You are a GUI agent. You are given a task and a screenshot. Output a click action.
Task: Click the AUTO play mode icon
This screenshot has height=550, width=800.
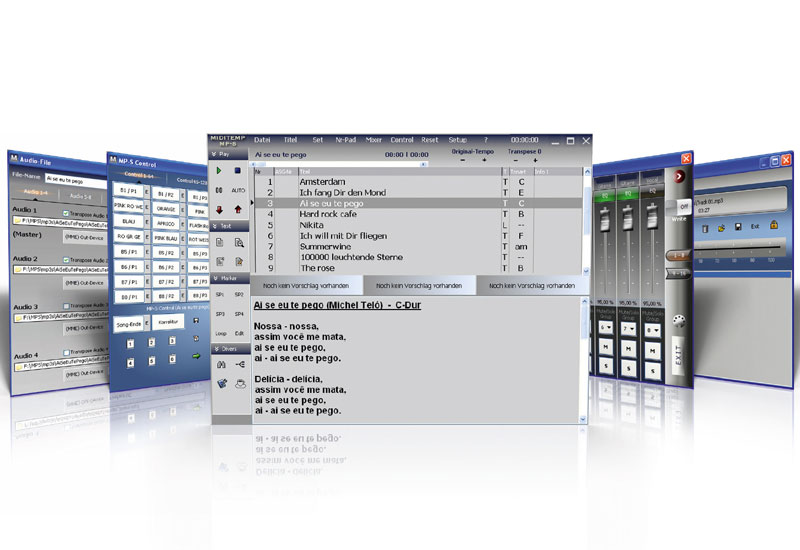238,190
